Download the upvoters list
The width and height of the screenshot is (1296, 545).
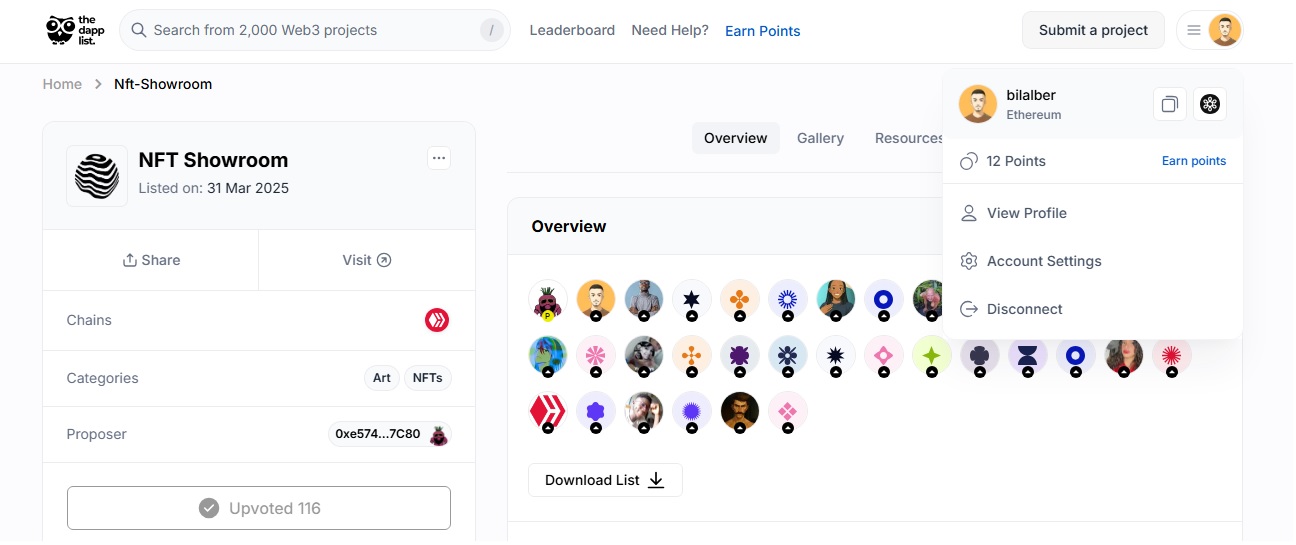click(605, 480)
